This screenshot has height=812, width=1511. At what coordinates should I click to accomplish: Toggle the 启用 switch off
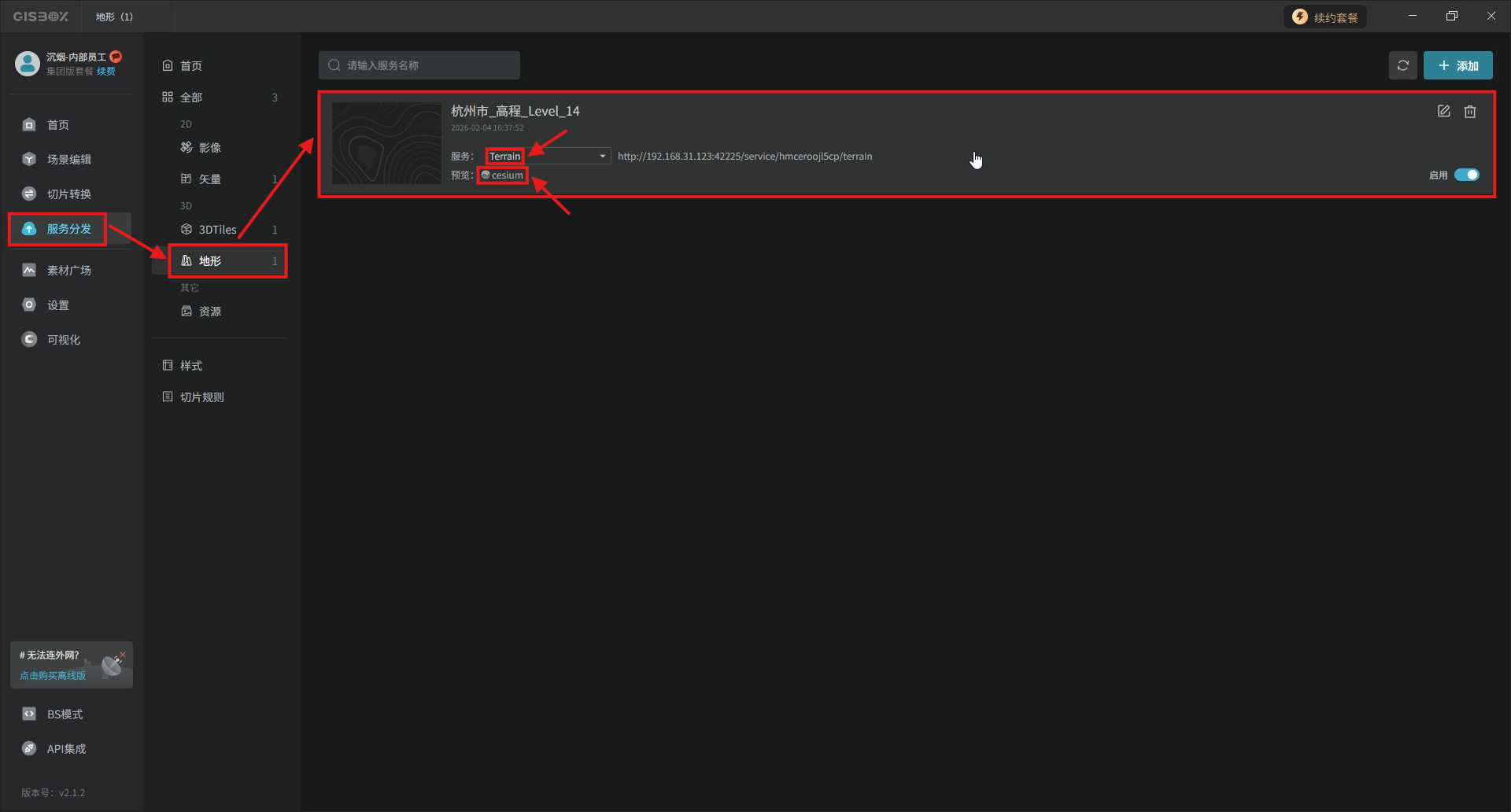1466,175
